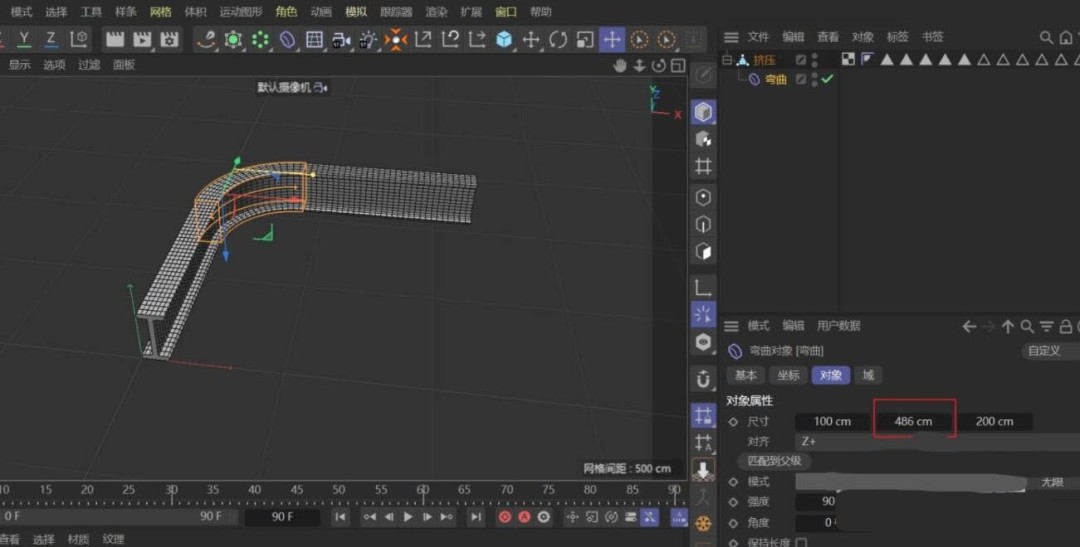
Task: Collapse the 挤压 tree node
Action: (x=727, y=60)
